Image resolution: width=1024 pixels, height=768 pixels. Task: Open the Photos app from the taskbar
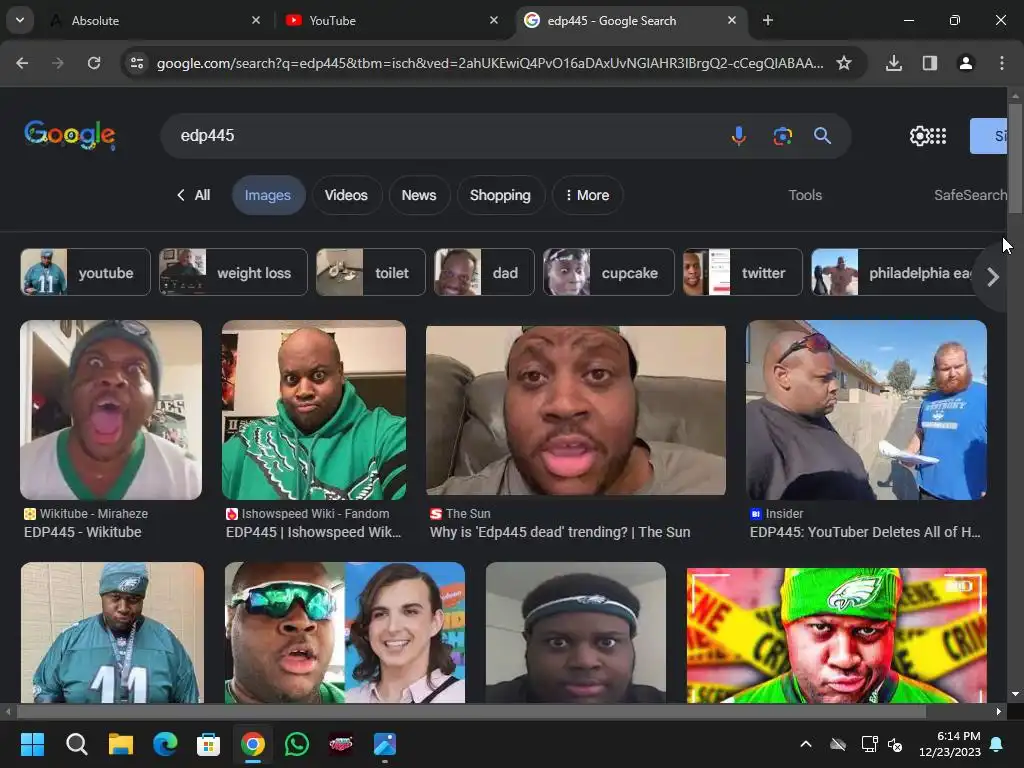point(385,744)
